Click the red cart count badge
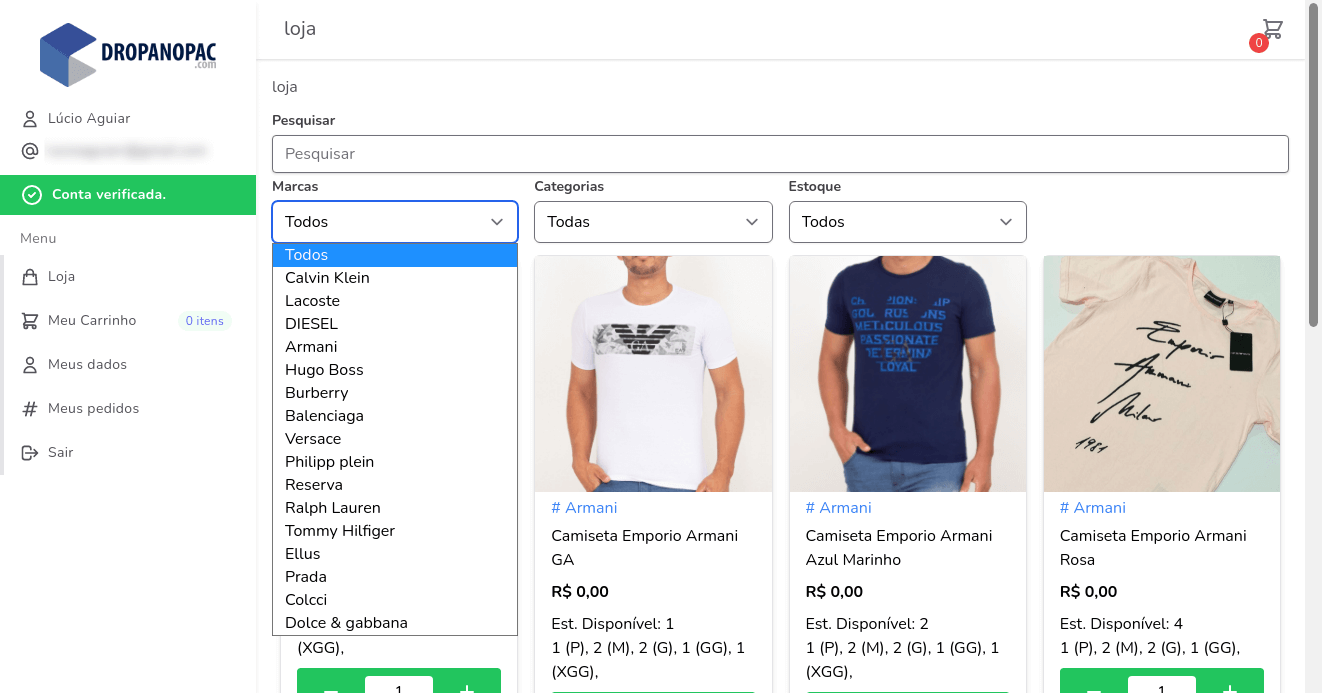The height and width of the screenshot is (693, 1322). [x=1259, y=43]
